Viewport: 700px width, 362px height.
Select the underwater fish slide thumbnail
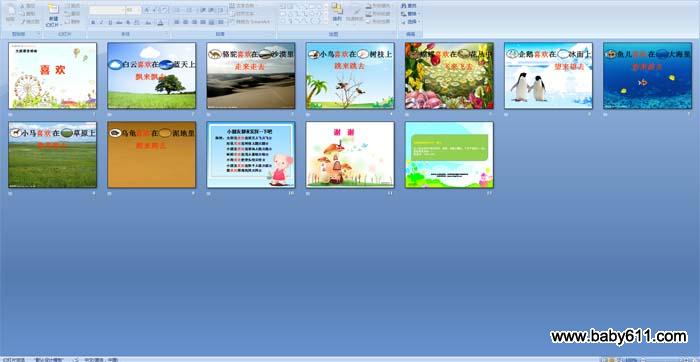point(647,75)
